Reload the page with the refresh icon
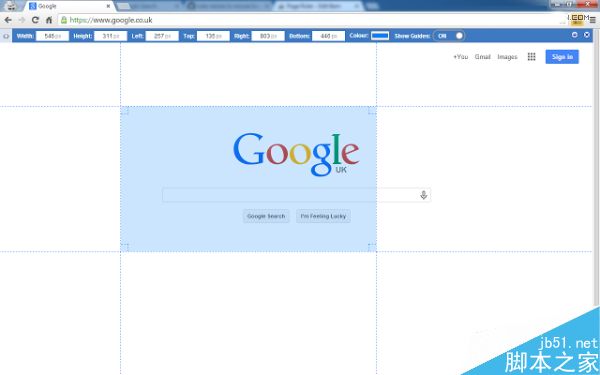Screen dimensions: 600x375 click(x=35, y=20)
